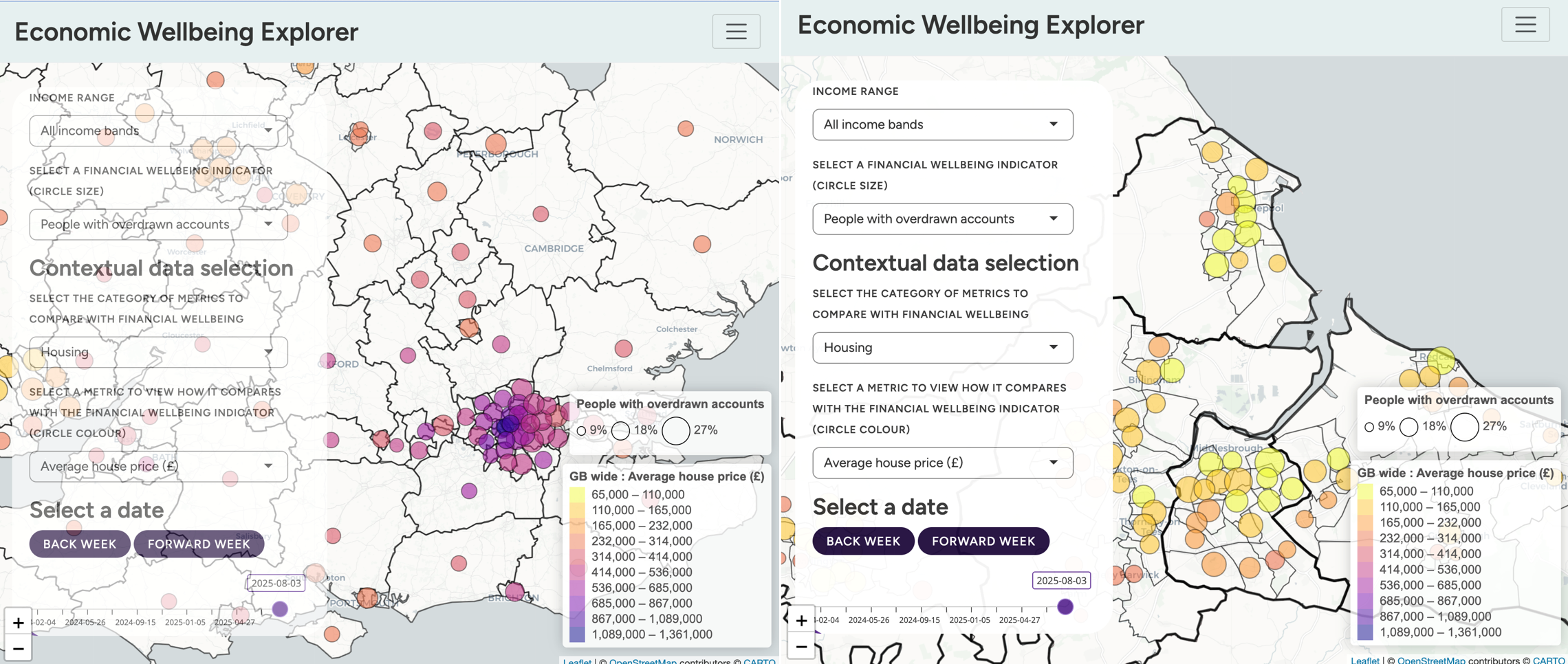Click the purple date slider handle, right panel

(1065, 606)
